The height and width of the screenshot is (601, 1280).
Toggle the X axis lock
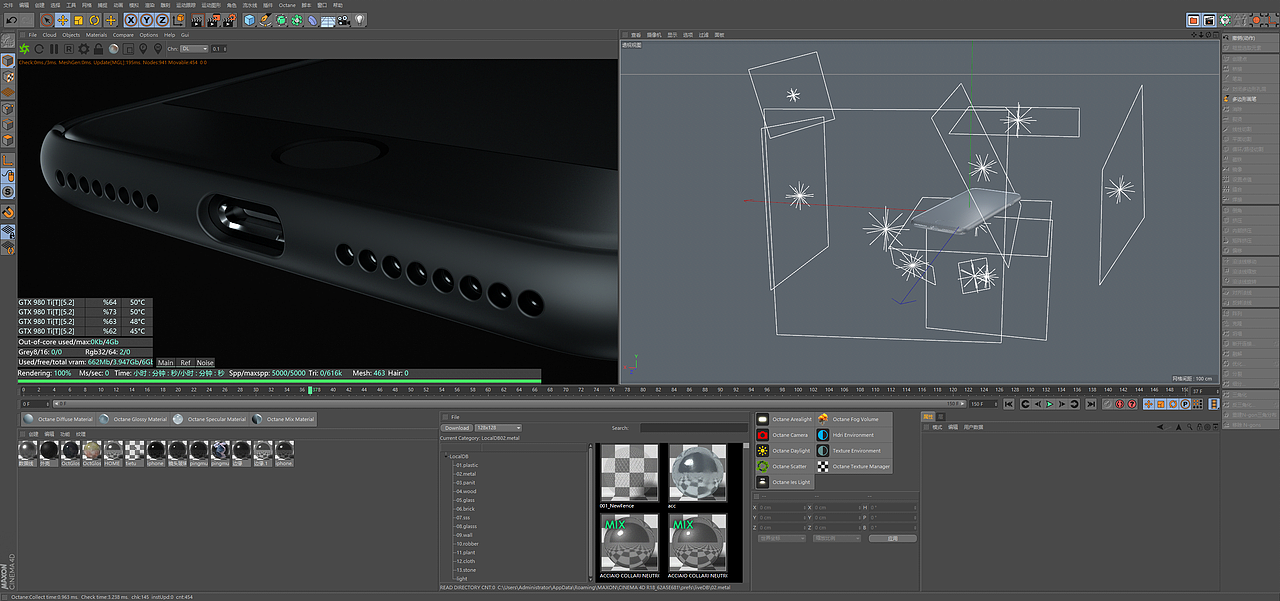131,20
